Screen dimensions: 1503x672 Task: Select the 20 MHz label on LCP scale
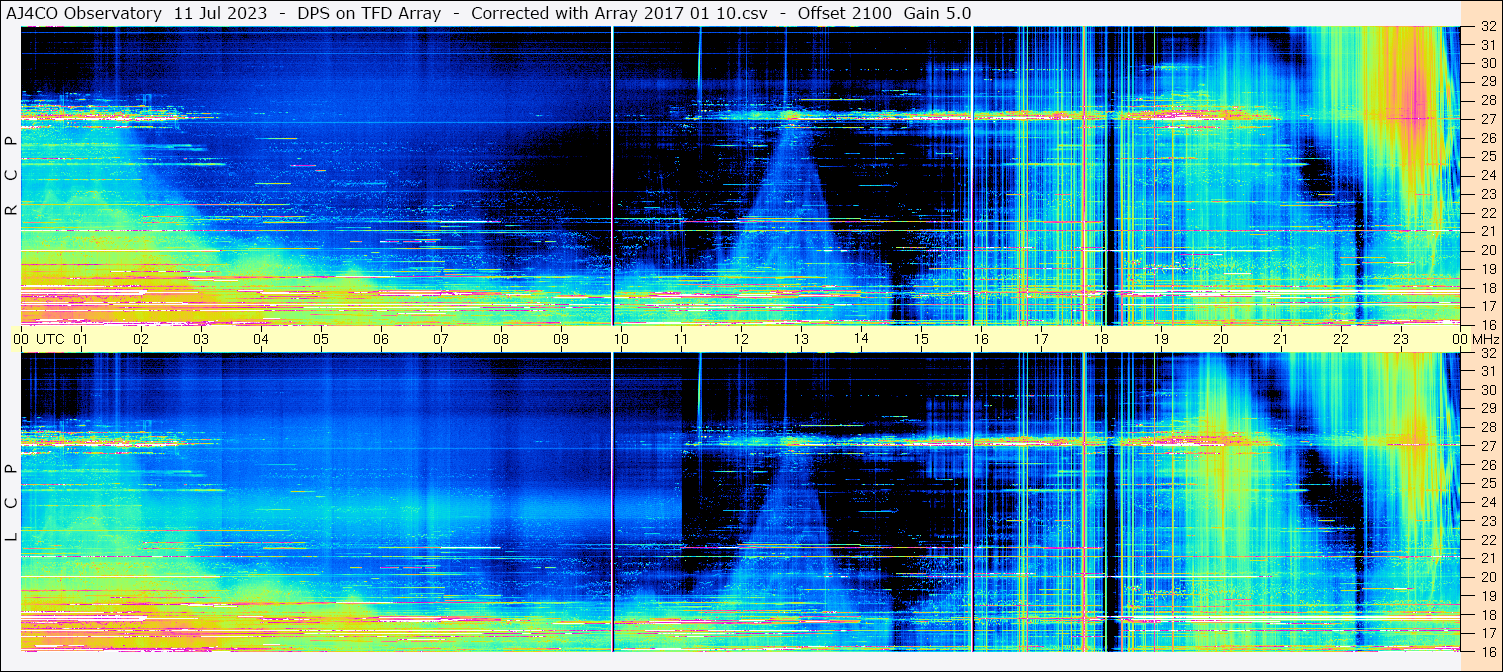(x=1487, y=577)
